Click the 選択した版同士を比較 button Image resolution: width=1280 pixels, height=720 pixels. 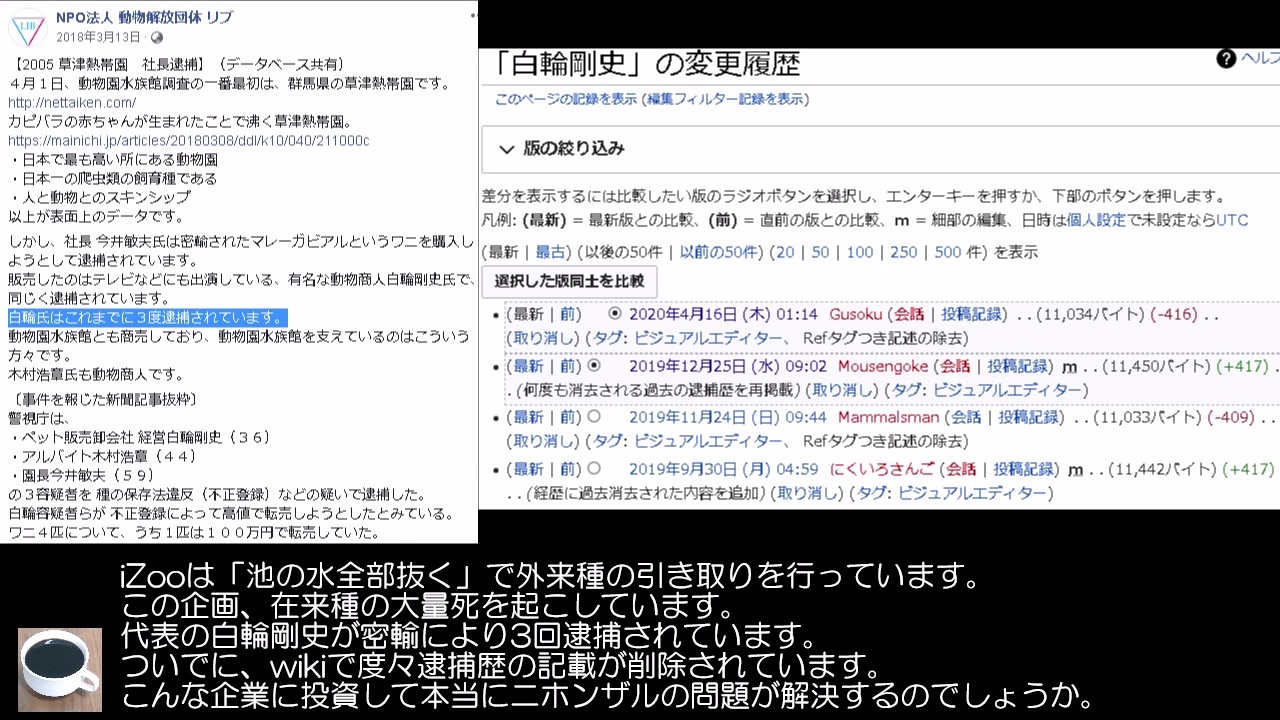click(569, 281)
